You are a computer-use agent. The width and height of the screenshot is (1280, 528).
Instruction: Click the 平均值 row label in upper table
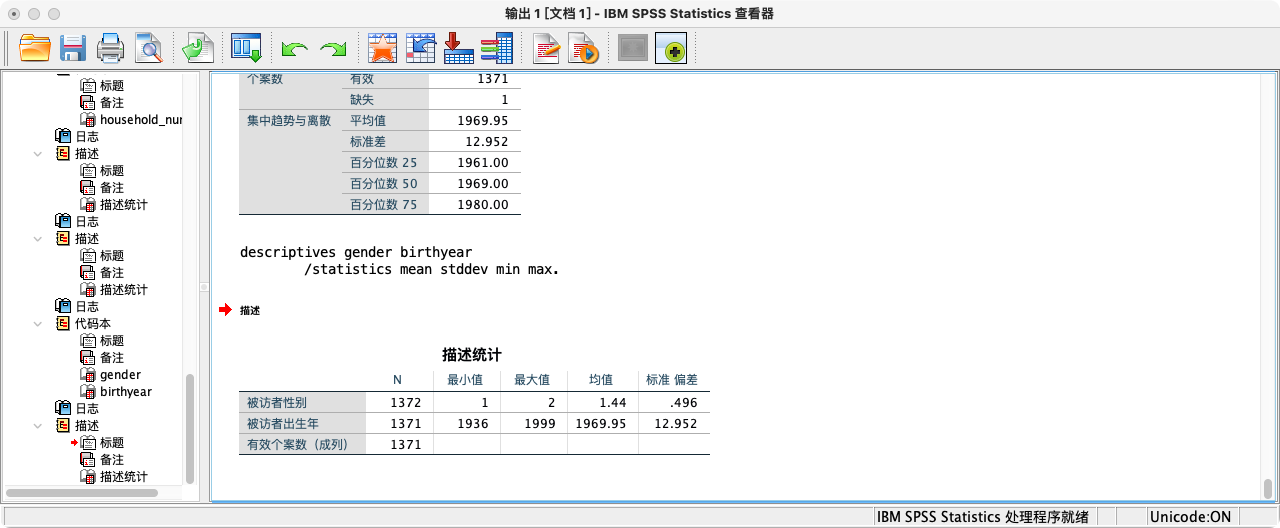coord(366,120)
